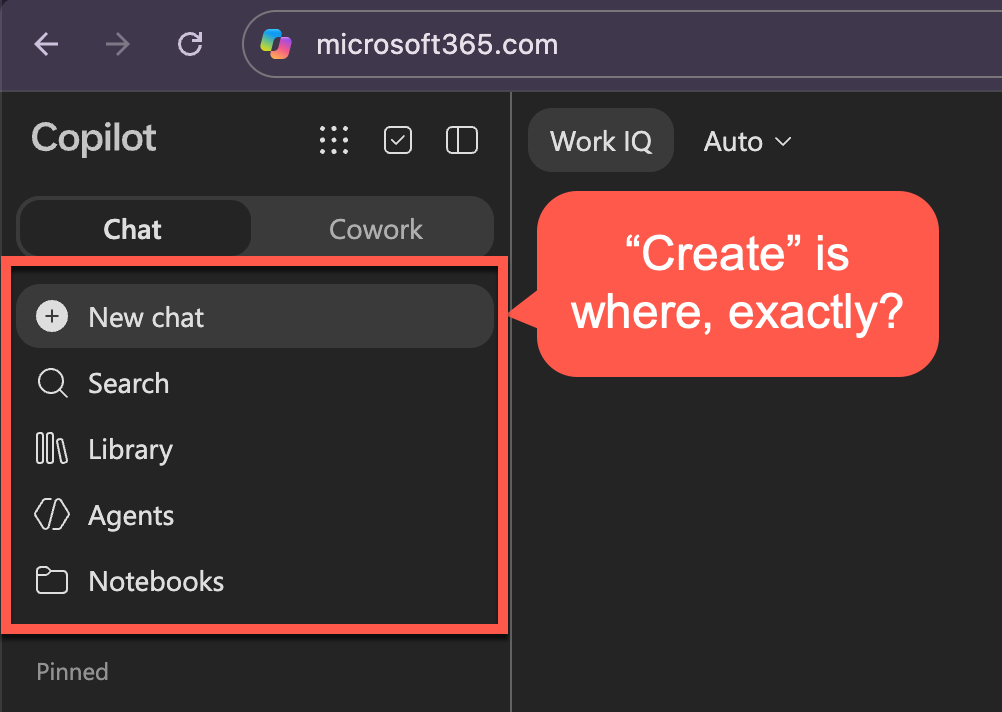
Task: Collapse the sidebar with the panel icon
Action: pyautogui.click(x=461, y=140)
